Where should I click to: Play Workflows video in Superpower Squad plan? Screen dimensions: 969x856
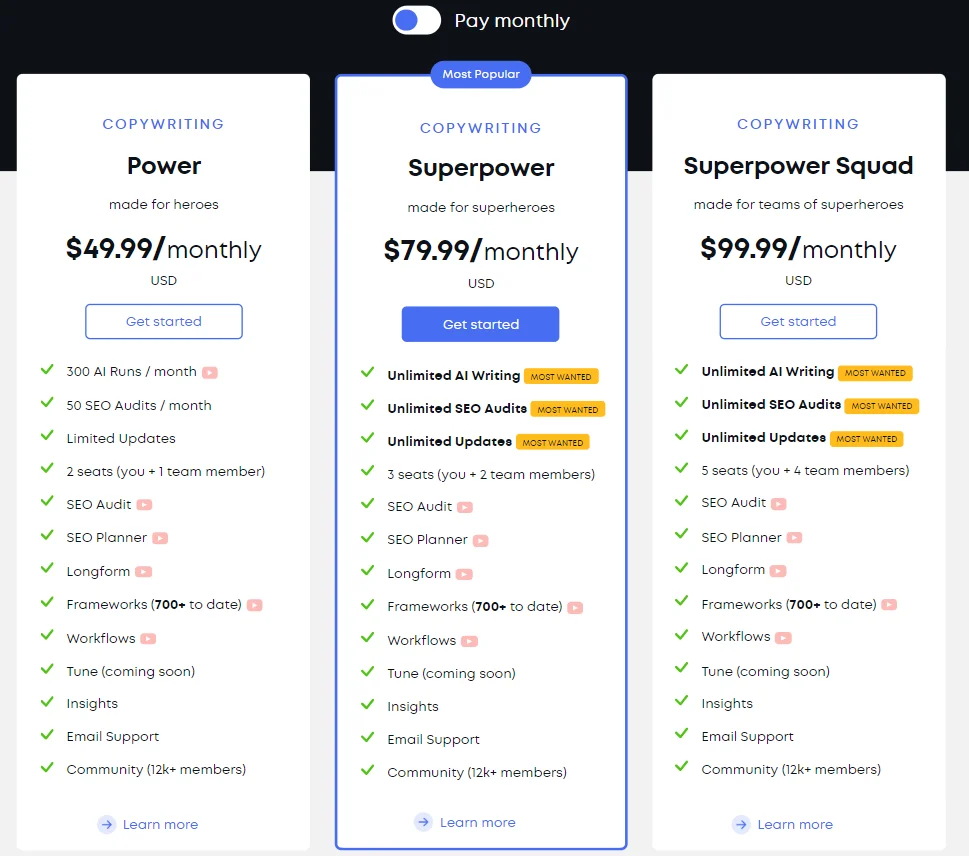(x=784, y=638)
